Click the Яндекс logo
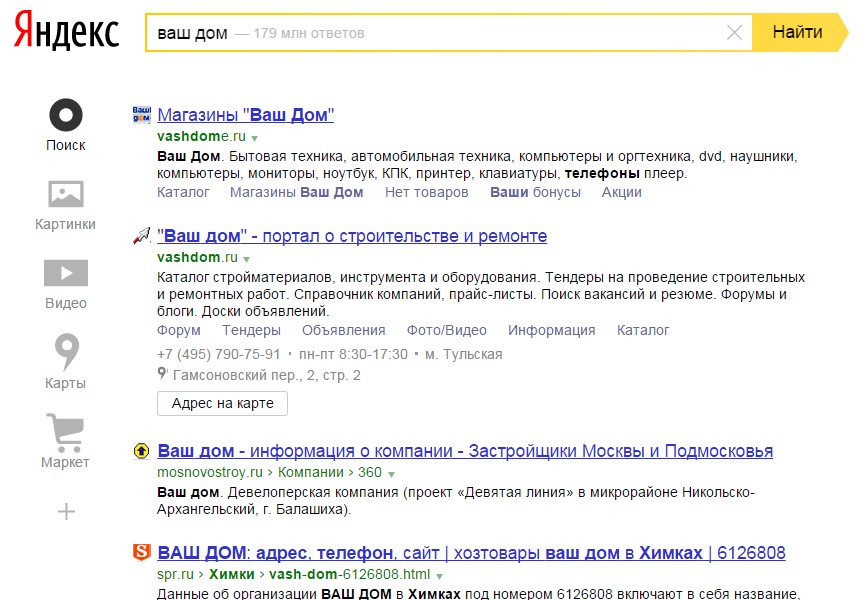The width and height of the screenshot is (862, 600). click(67, 30)
